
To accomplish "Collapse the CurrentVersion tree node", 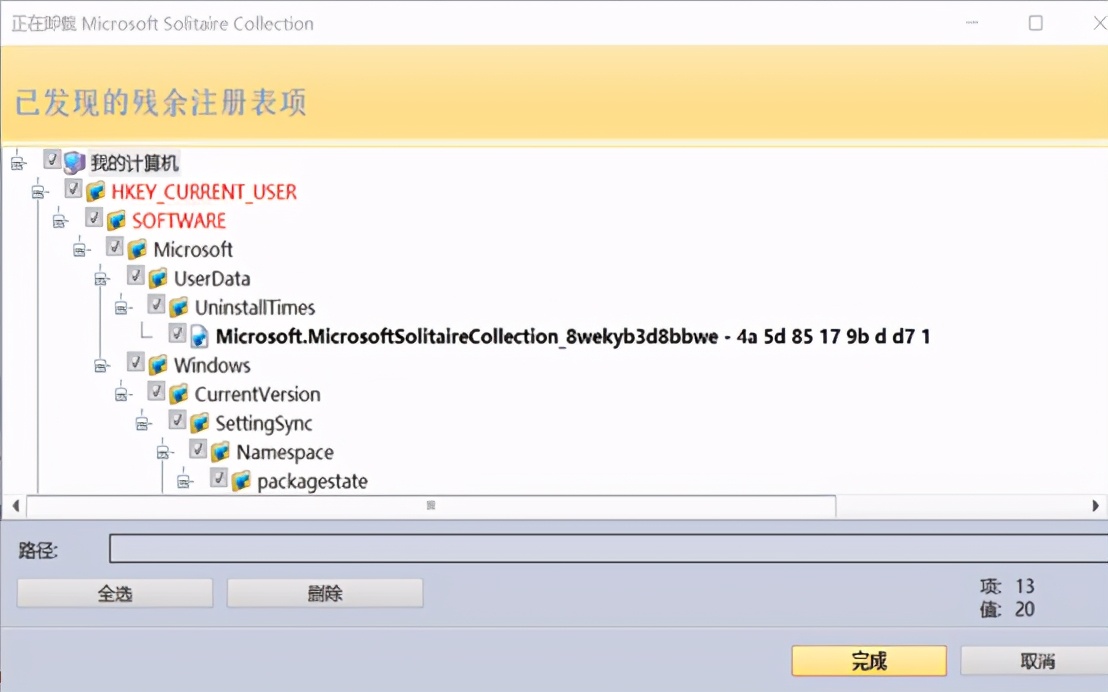I will pos(122,395).
